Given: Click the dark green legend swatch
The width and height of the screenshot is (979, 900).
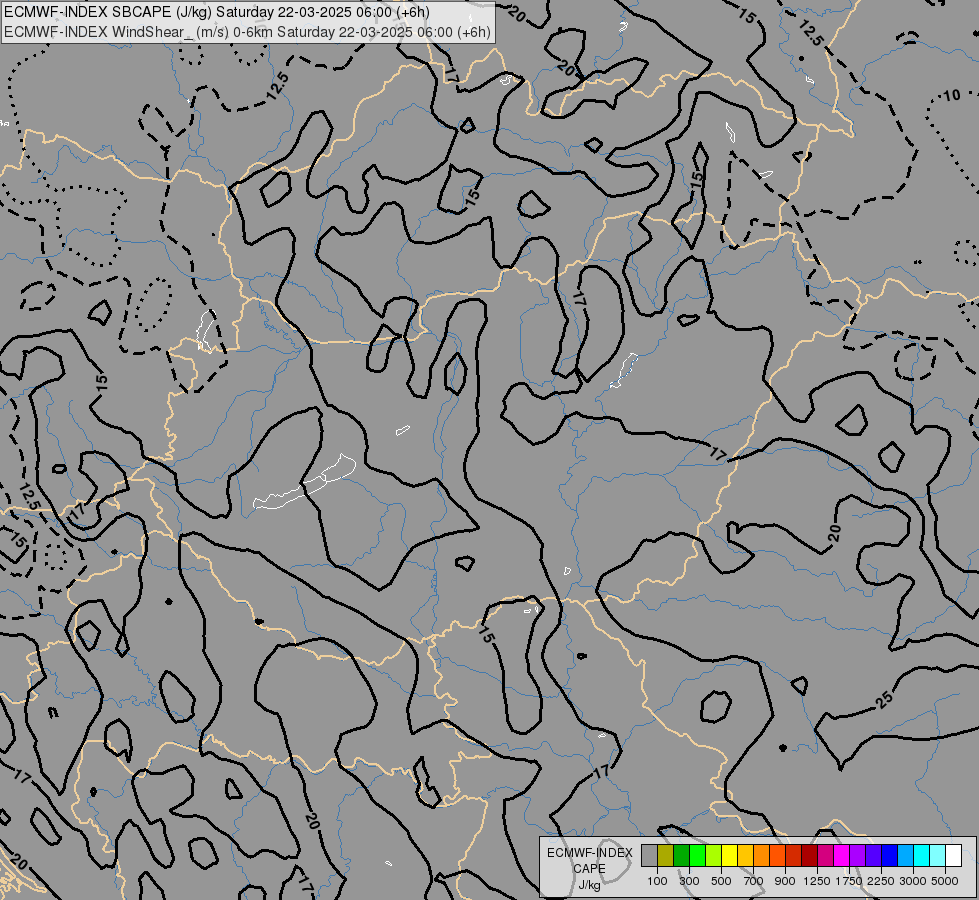Looking at the screenshot, I should click(x=682, y=855).
